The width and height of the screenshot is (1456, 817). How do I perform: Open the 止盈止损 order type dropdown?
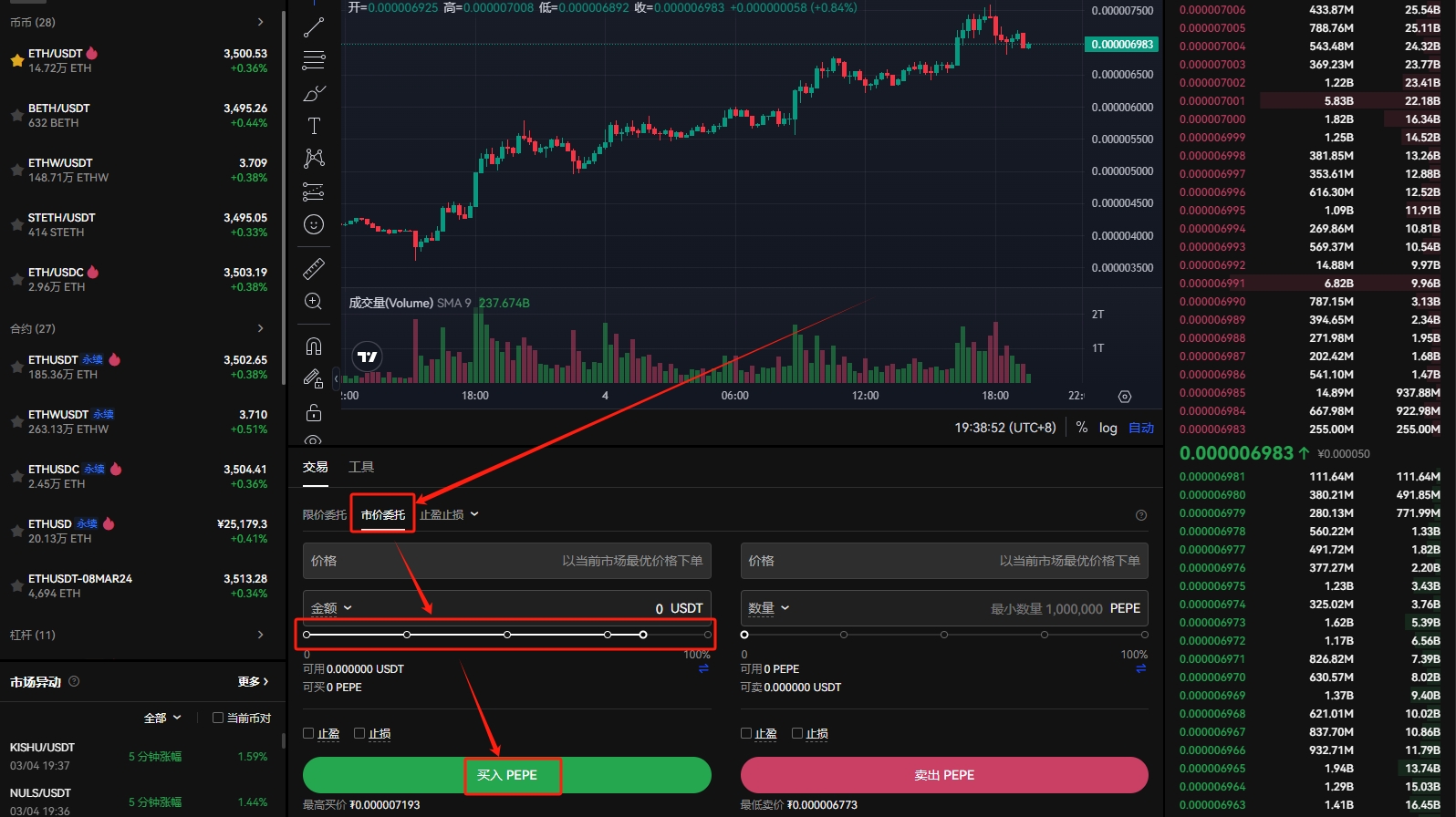click(x=449, y=515)
